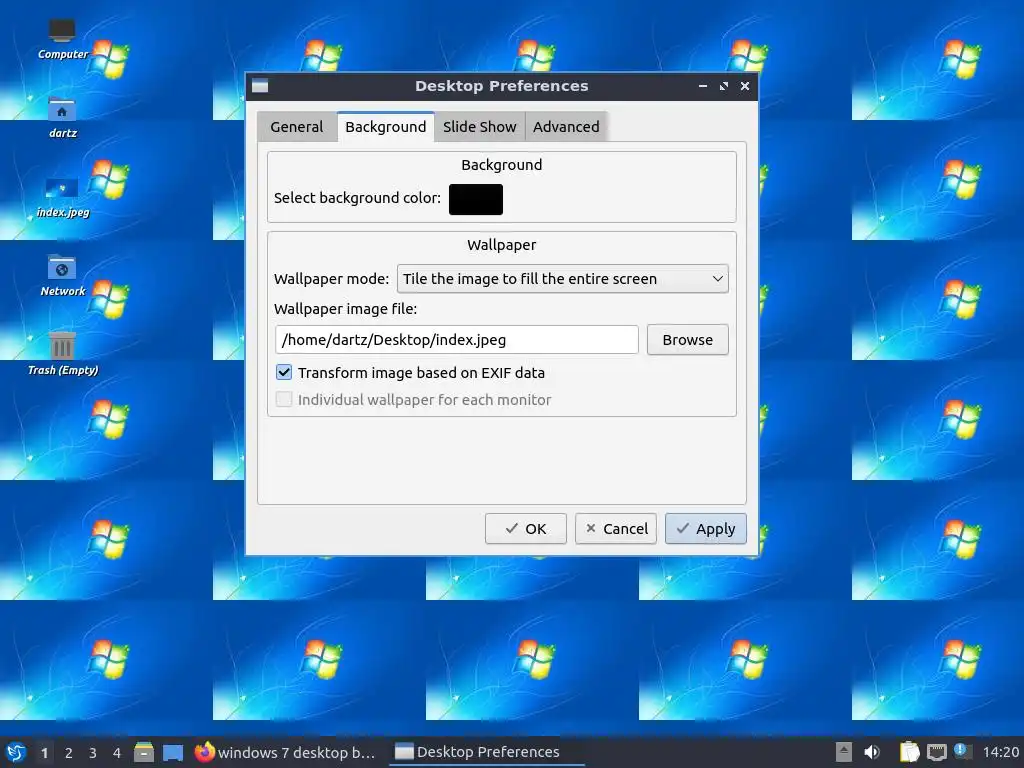
Task: Minimize the Desktop Preferences window
Action: tap(703, 86)
